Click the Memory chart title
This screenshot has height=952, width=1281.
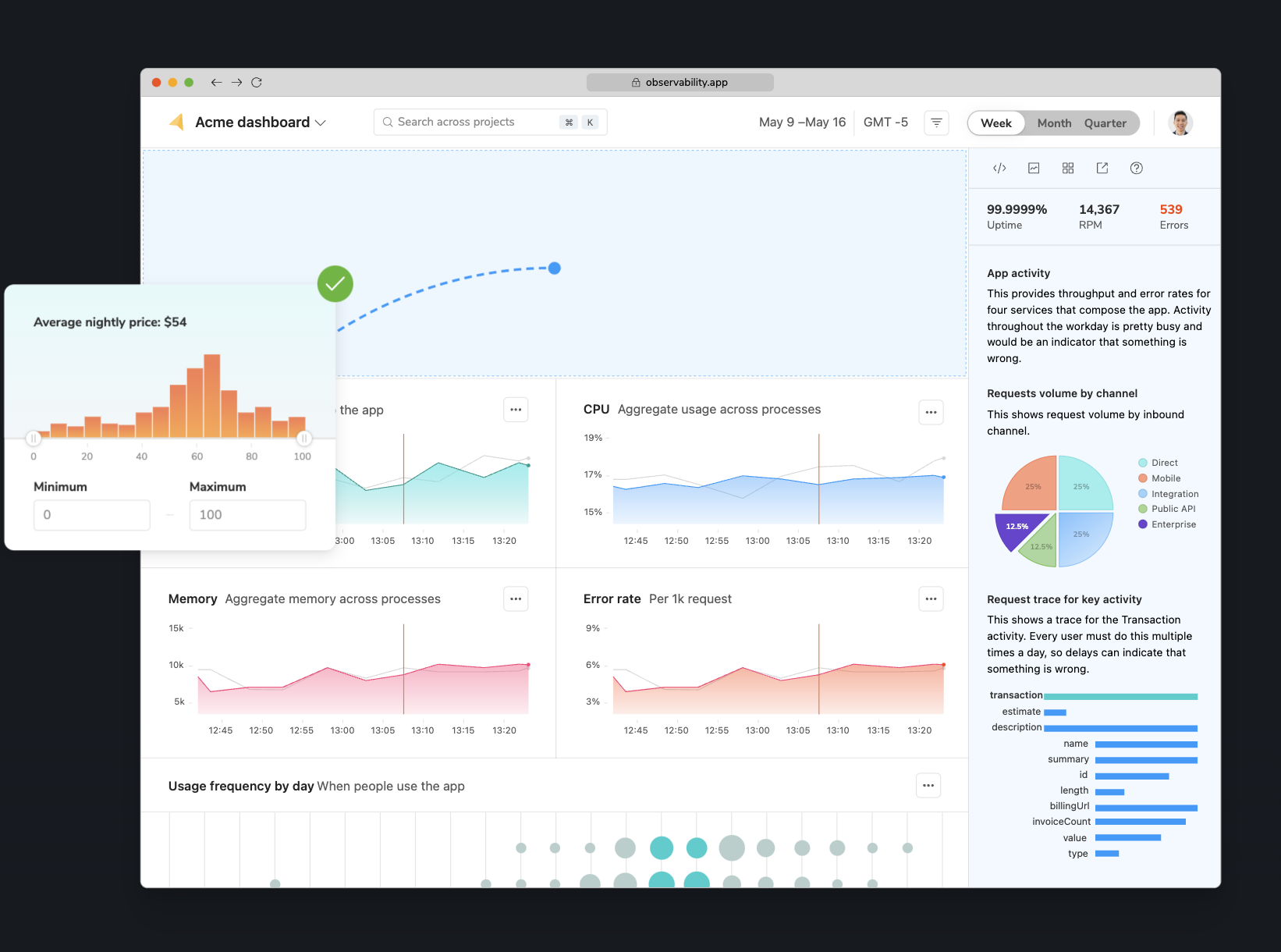coord(193,599)
